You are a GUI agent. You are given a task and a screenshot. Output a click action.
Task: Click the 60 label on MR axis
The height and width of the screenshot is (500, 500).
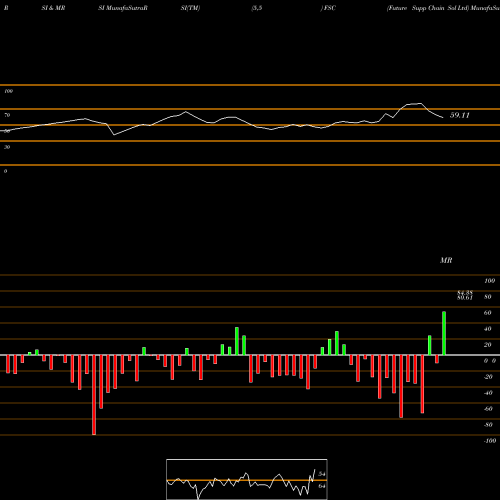[487, 313]
